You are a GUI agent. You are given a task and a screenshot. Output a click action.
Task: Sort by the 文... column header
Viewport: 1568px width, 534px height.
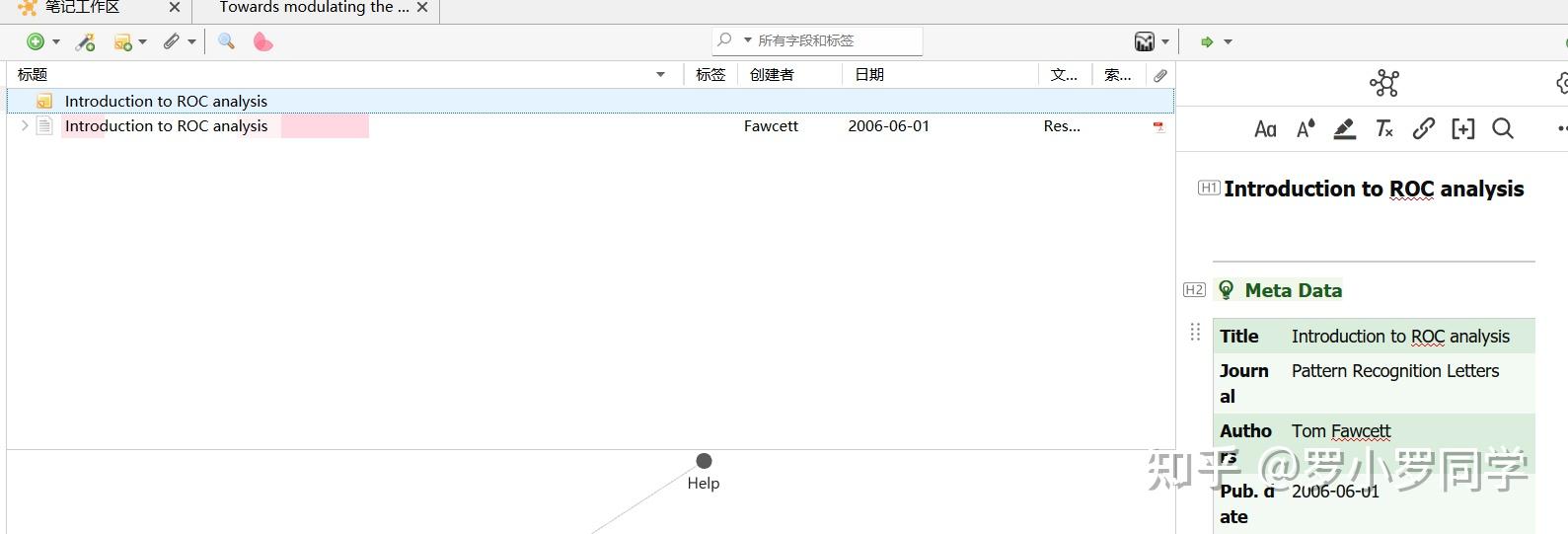(x=1064, y=74)
